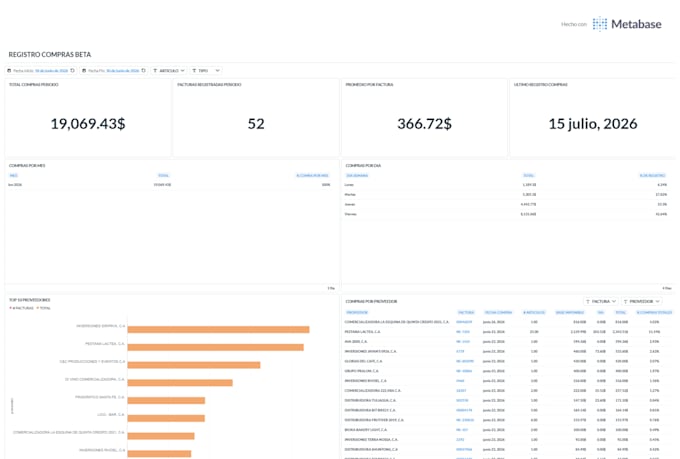Click the COMPRAS POR DIA card title
This screenshot has height=459, width=680.
(363, 165)
